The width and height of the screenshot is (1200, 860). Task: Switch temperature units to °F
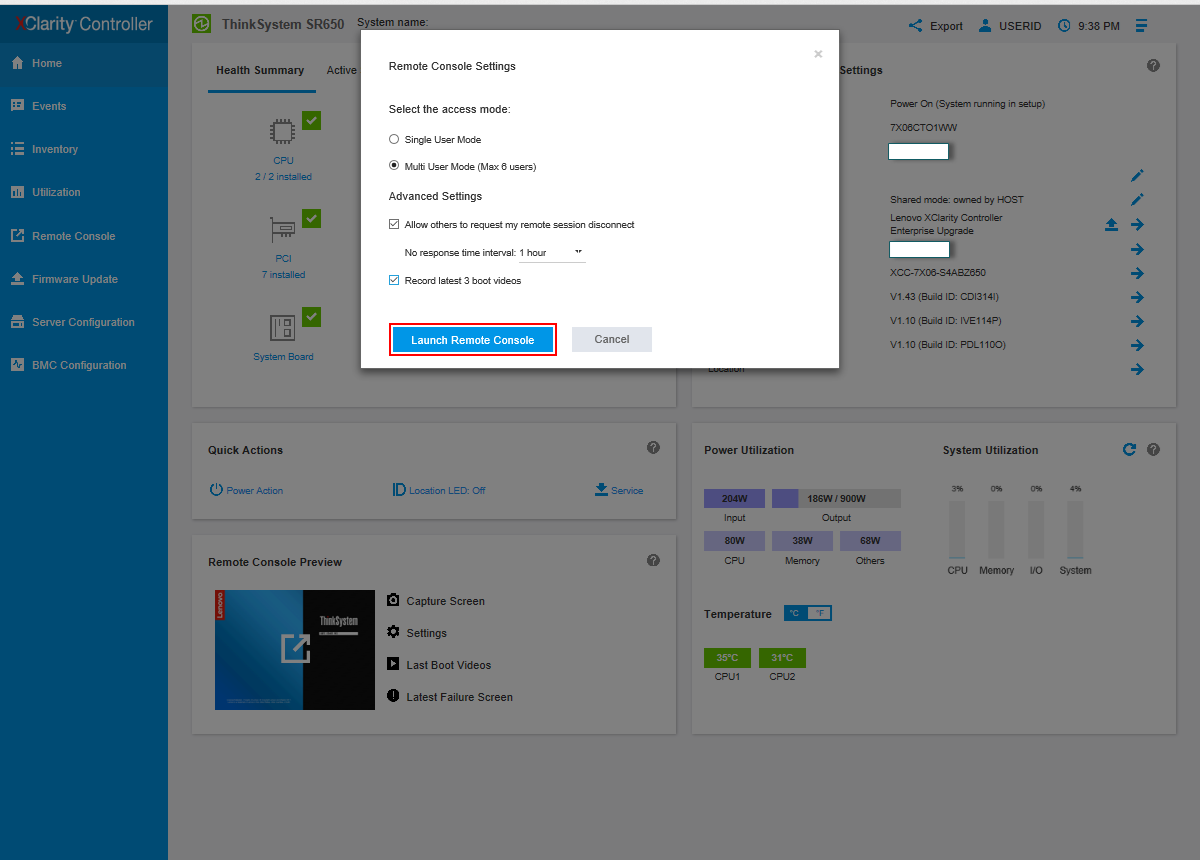[819, 613]
